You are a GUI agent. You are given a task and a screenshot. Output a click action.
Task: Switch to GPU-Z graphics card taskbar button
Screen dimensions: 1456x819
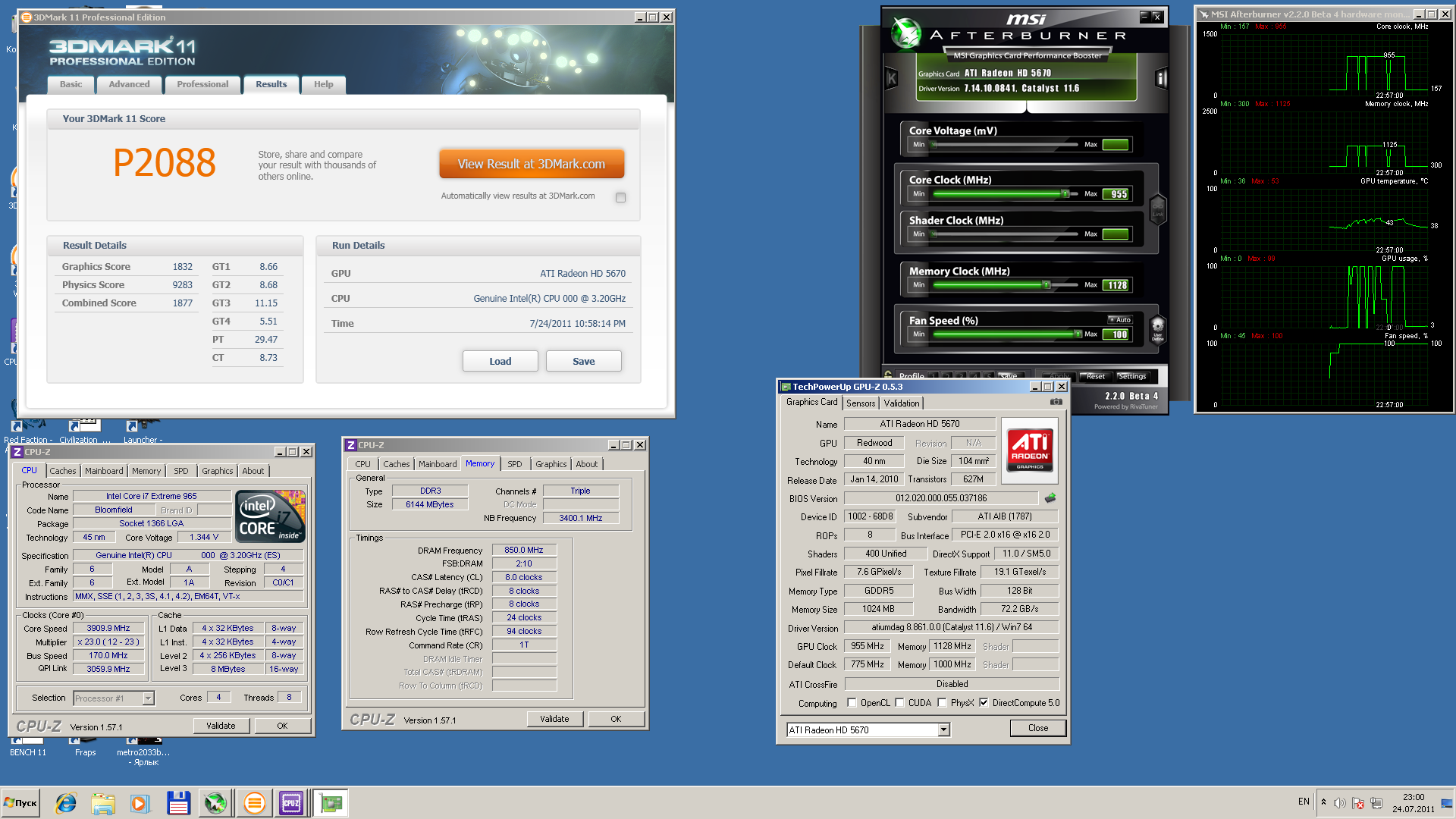pyautogui.click(x=331, y=803)
